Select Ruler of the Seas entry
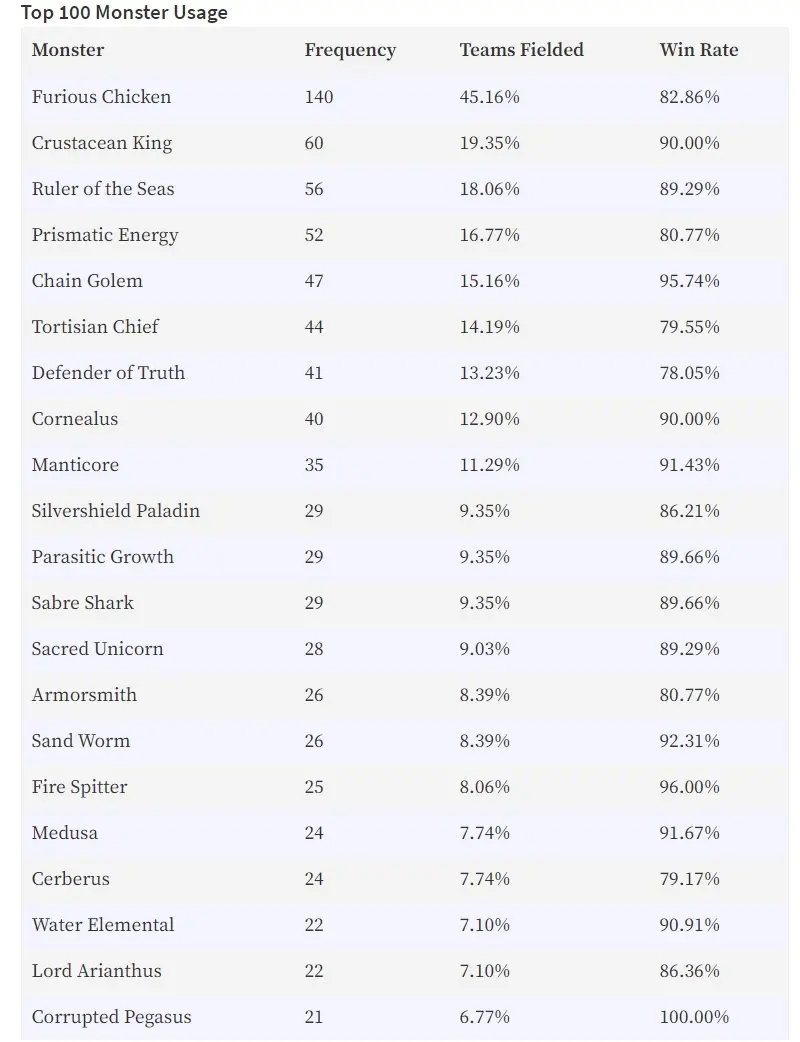This screenshot has height=1042, width=800. 103,189
